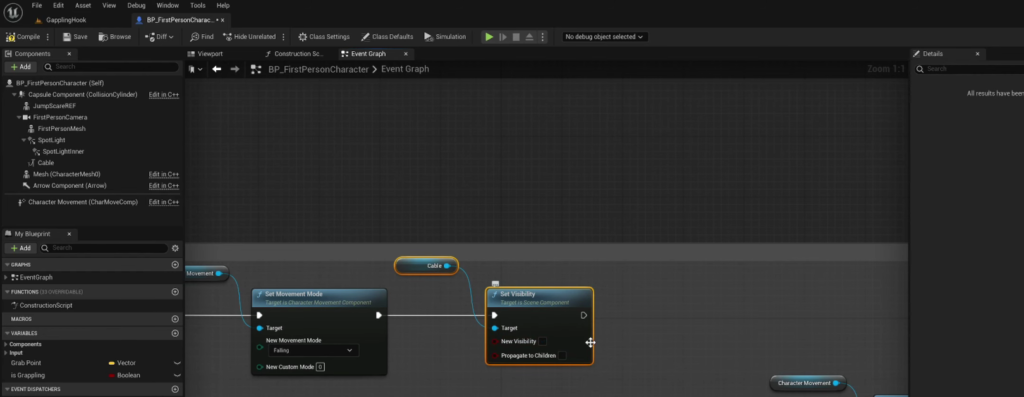Image resolution: width=1024 pixels, height=397 pixels.
Task: Collapse the SpotLight tree node
Action: tap(24, 140)
